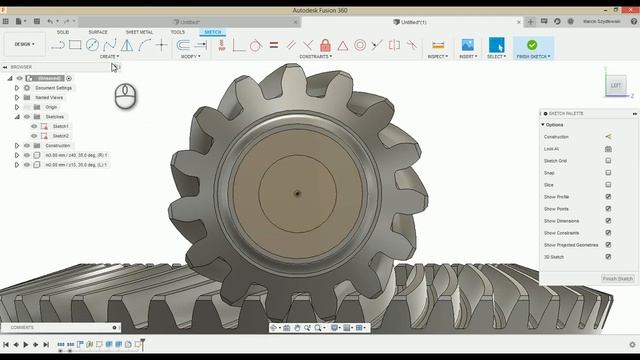Open the Help question mark icon

point(634,21)
